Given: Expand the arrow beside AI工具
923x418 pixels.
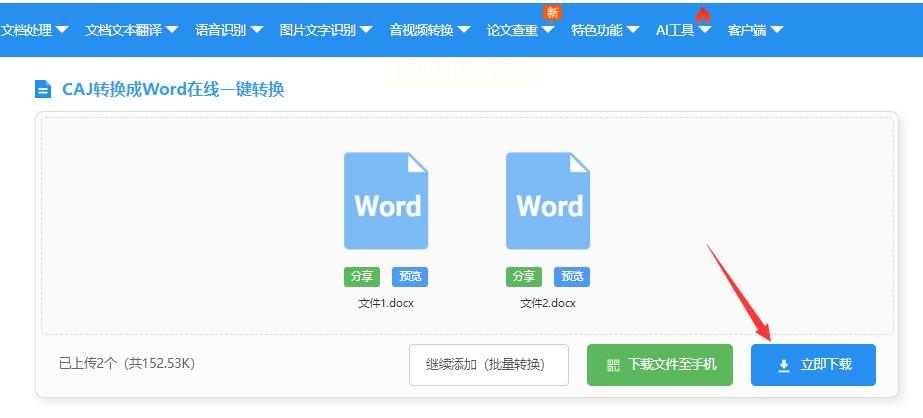Looking at the screenshot, I should tap(705, 29).
